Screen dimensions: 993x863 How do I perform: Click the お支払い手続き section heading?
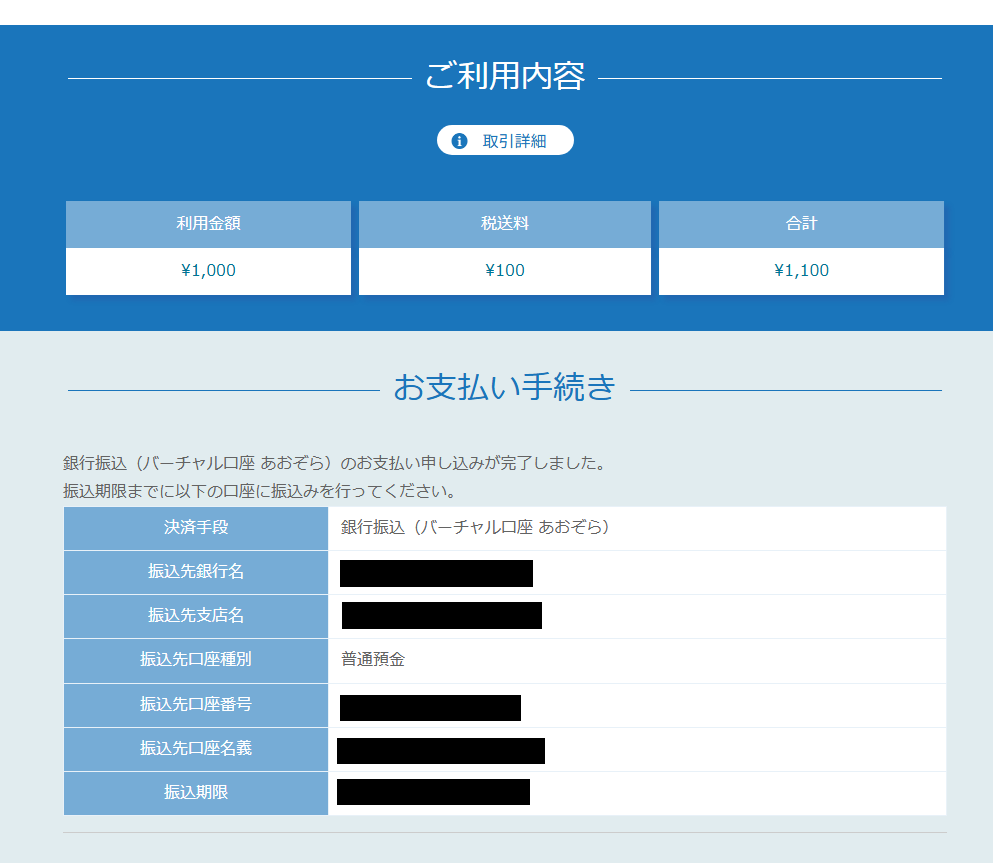coord(505,386)
